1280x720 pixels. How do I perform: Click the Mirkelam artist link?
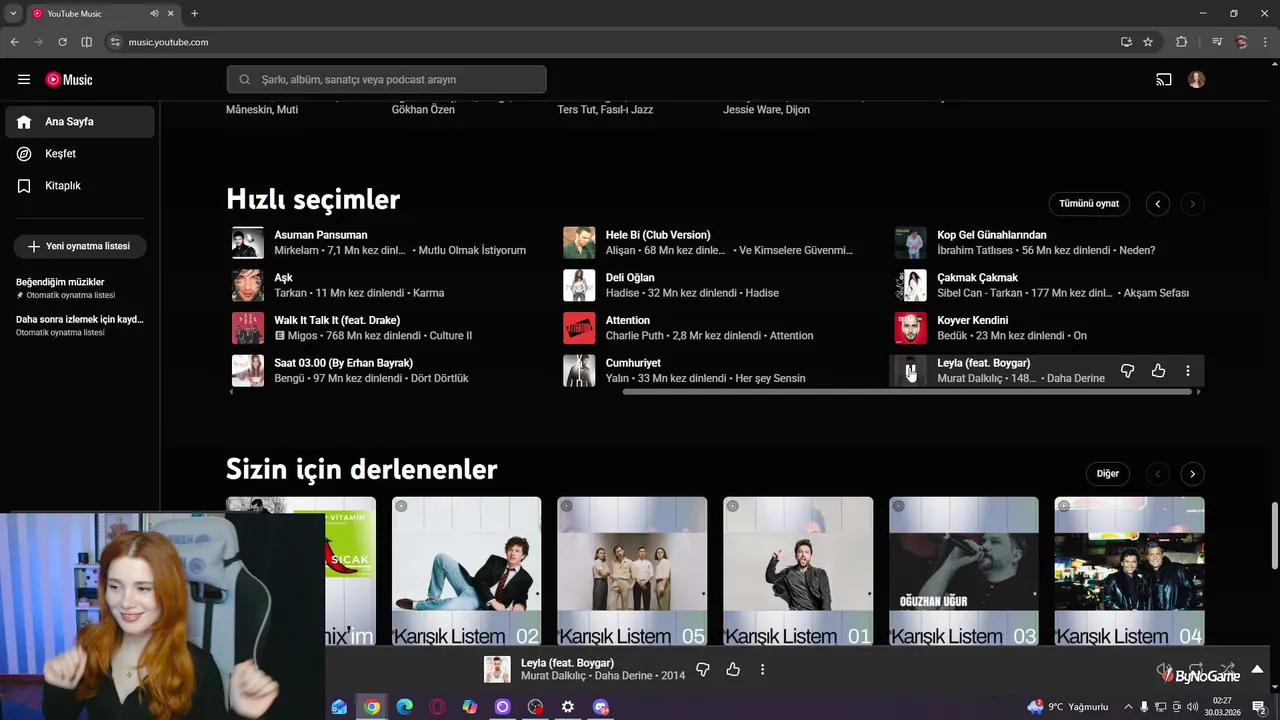[x=296, y=250]
